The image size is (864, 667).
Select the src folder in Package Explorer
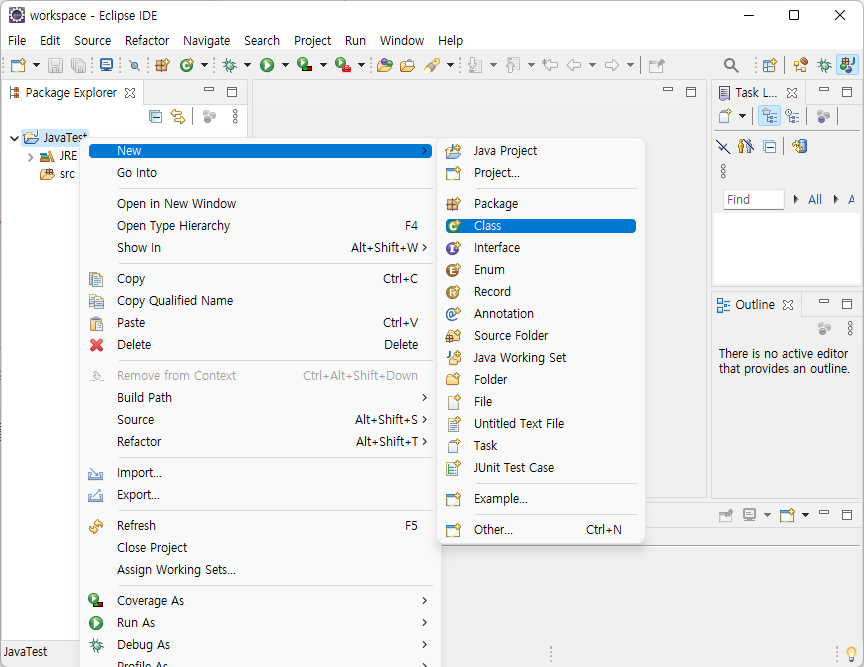click(67, 174)
